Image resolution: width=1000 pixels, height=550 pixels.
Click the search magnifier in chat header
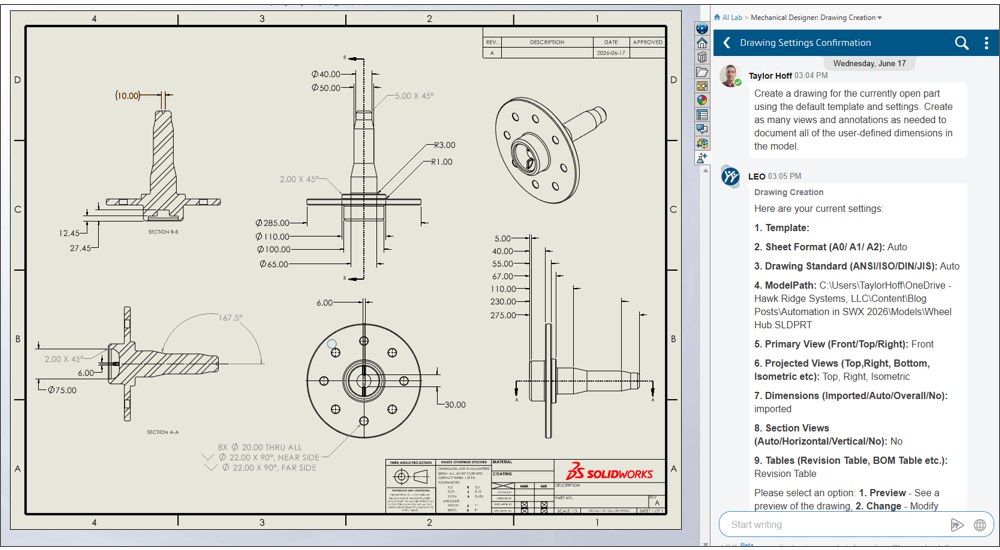(x=961, y=43)
